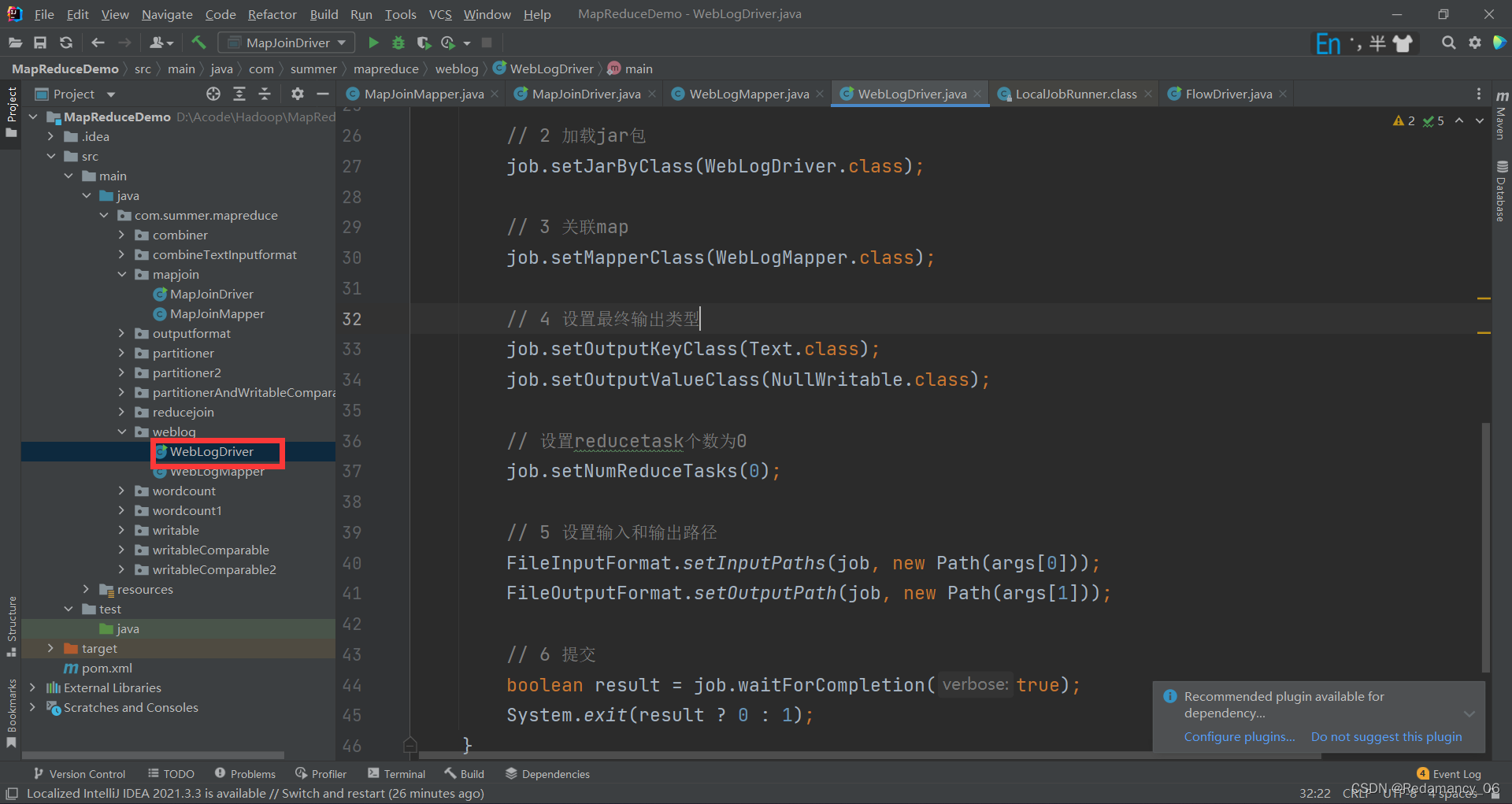Select WebLogMapper in project tree
This screenshot has height=804, width=1512.
[217, 472]
